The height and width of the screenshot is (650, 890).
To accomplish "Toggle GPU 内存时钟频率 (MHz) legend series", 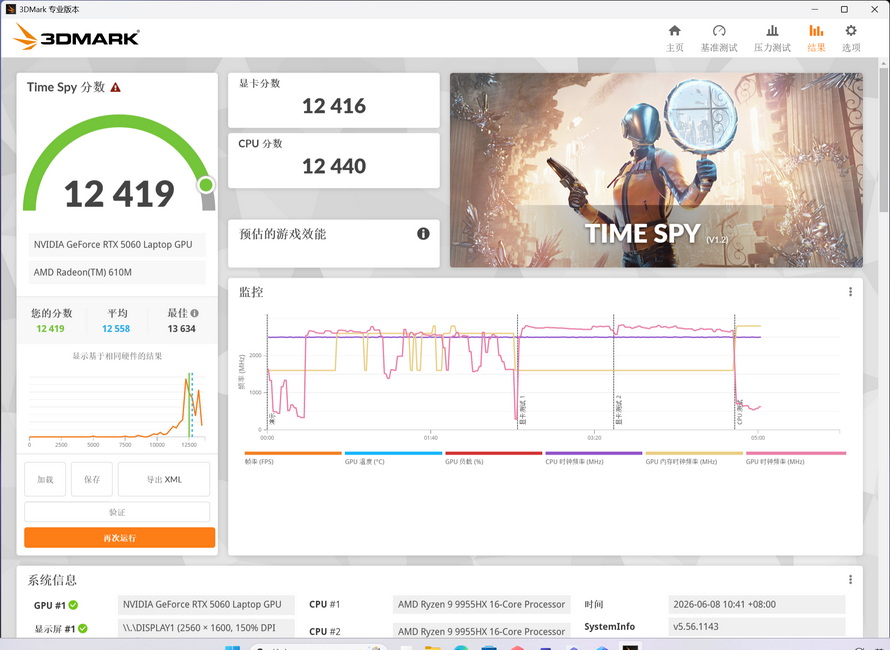I will point(694,458).
